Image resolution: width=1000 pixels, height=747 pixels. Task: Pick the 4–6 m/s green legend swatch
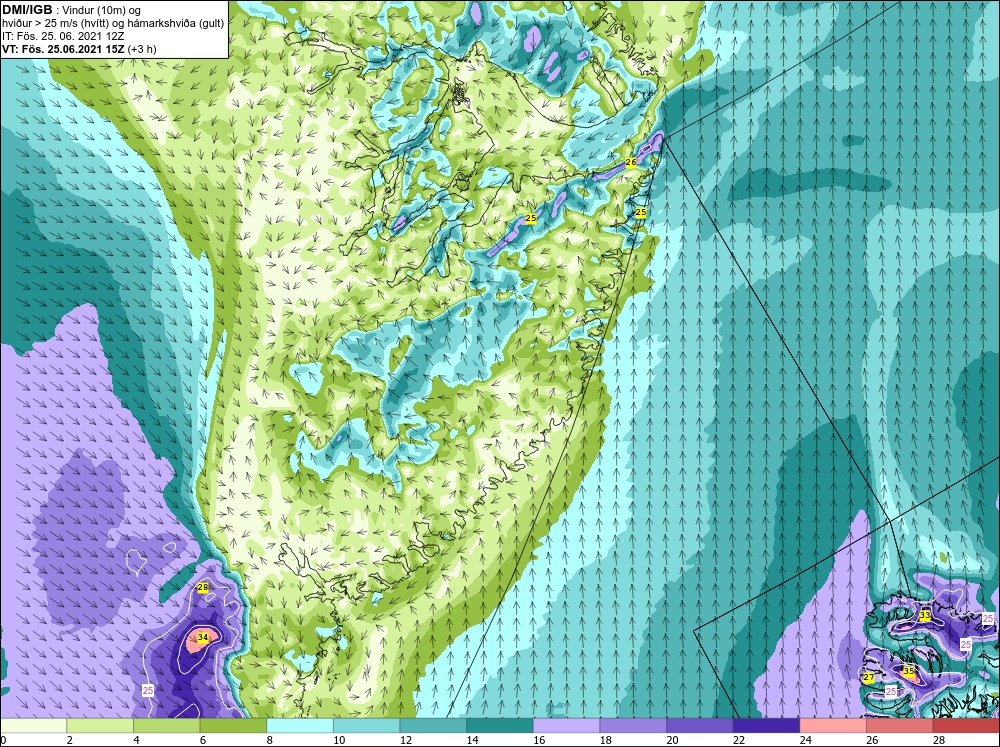(x=166, y=726)
